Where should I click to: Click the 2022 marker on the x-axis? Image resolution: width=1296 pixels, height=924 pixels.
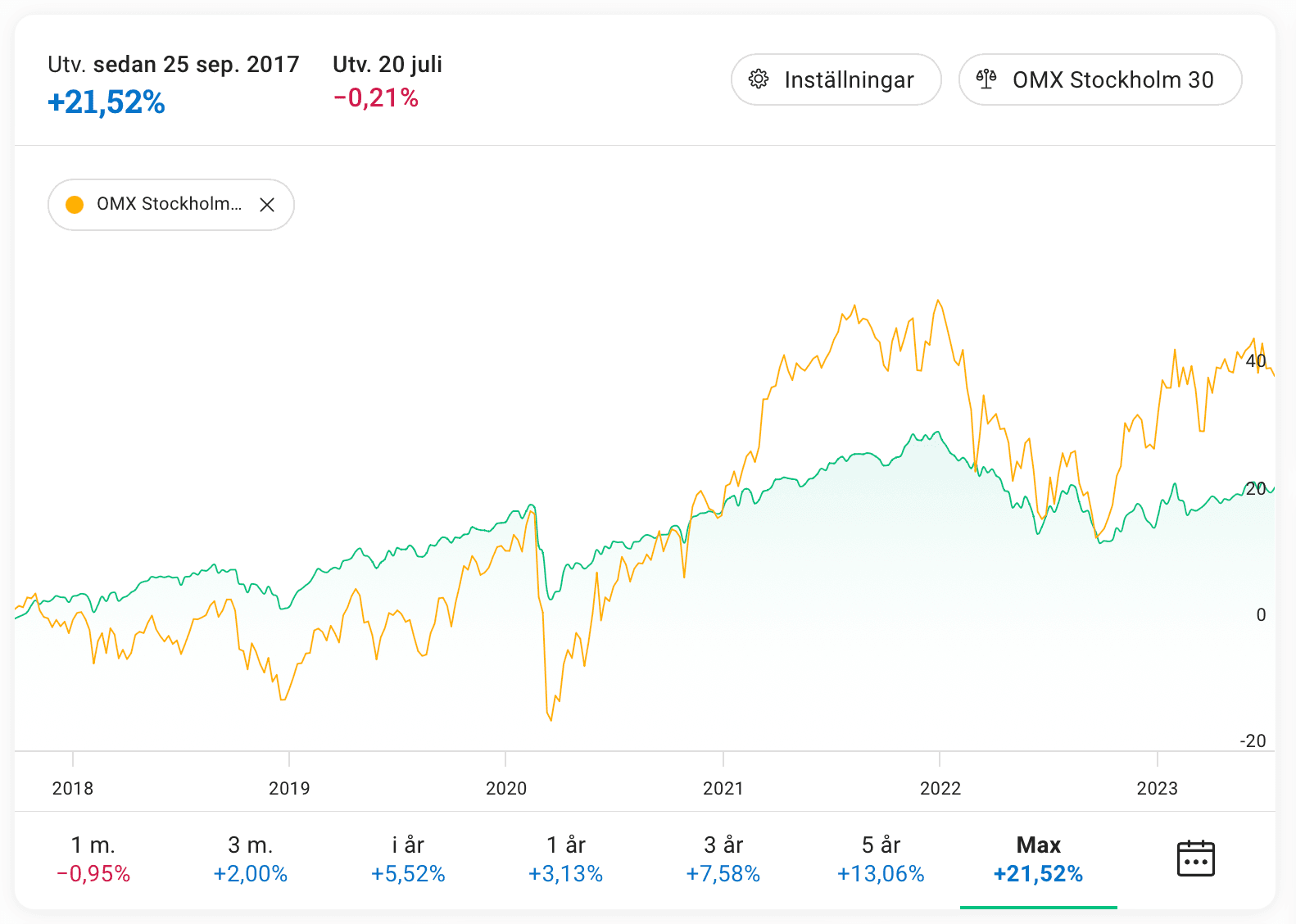coord(940,788)
